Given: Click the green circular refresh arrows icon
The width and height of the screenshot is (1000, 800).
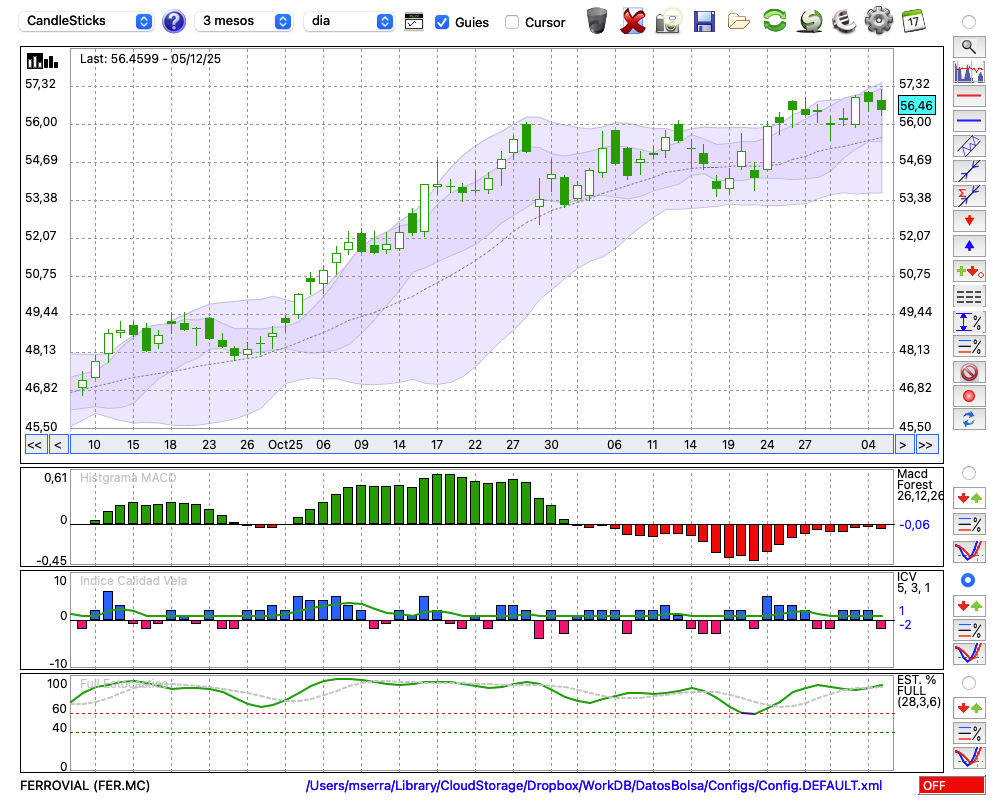Looking at the screenshot, I should (x=774, y=20).
